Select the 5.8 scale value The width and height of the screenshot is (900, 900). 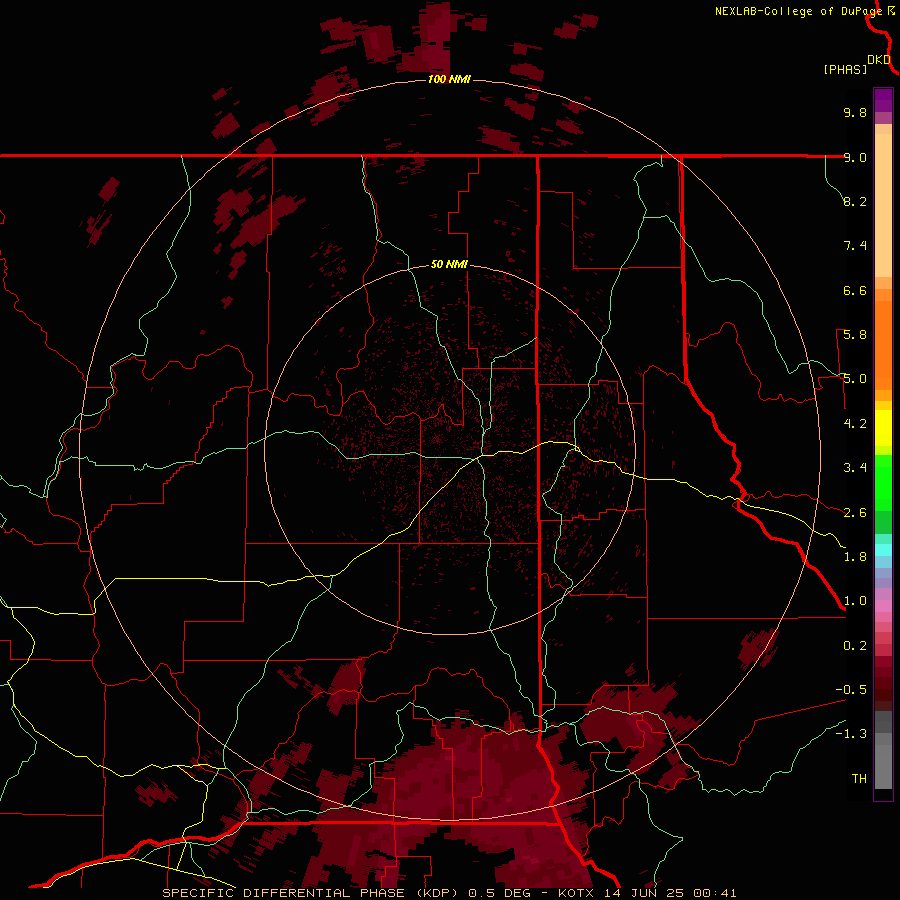pos(855,335)
